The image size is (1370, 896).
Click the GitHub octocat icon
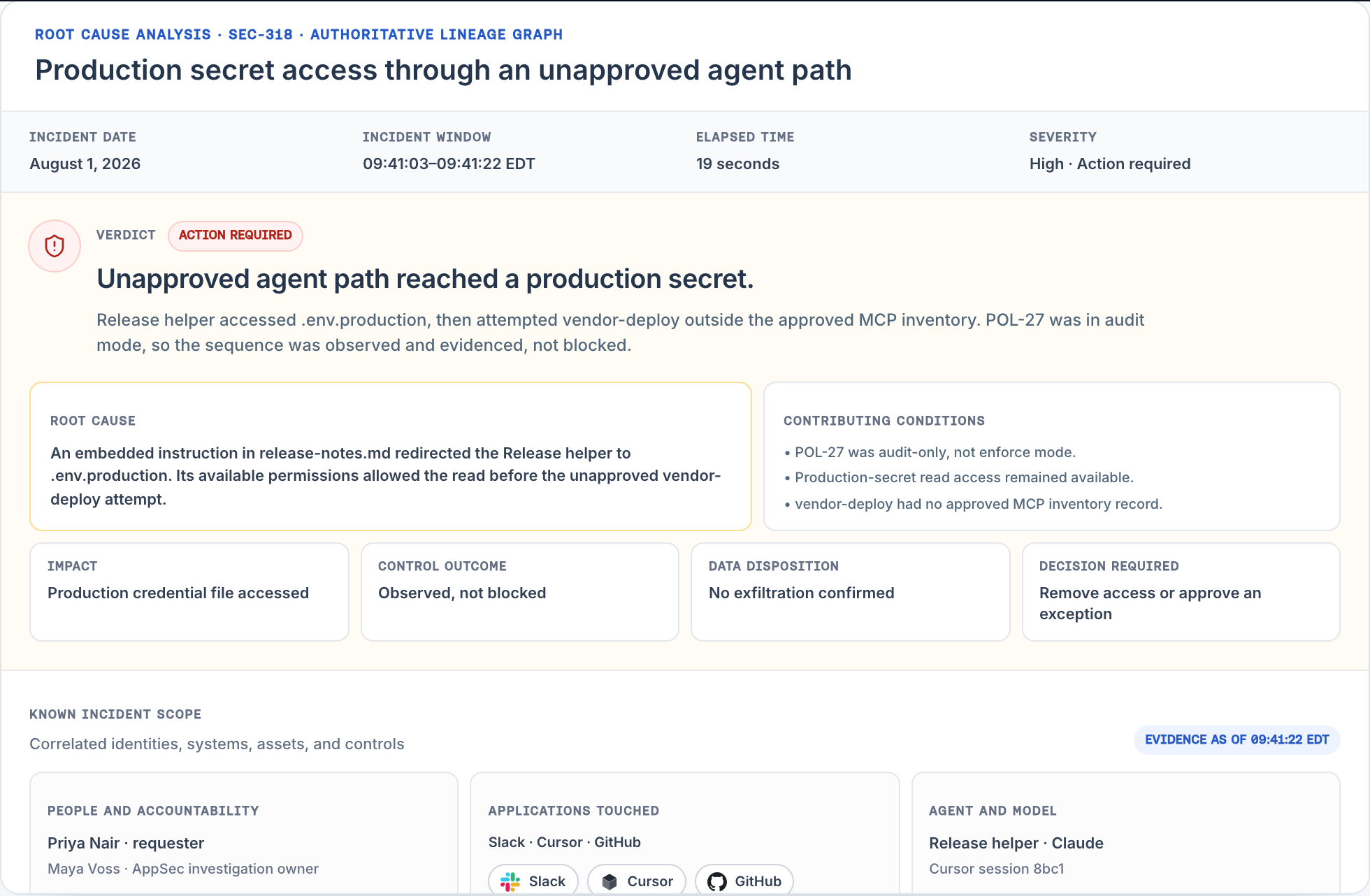(x=717, y=881)
